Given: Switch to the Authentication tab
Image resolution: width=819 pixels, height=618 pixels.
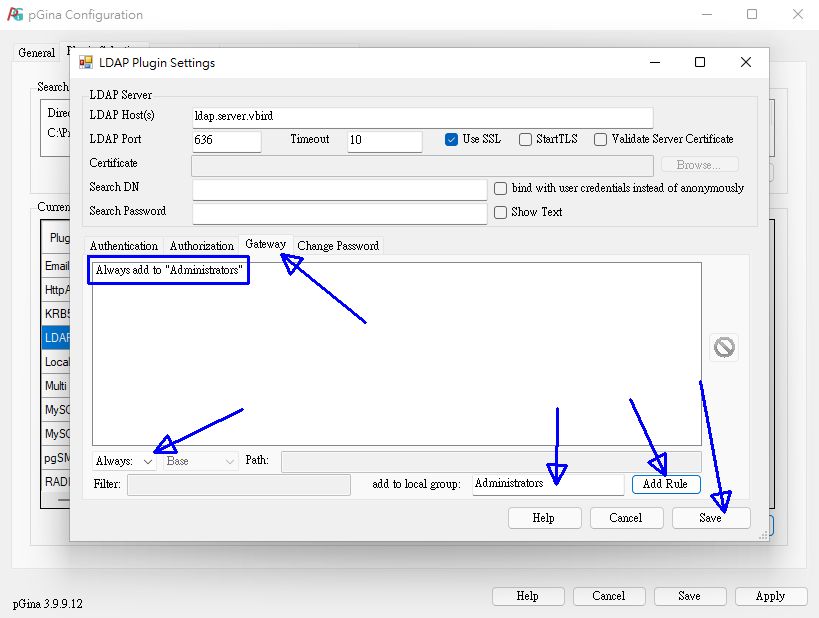Looking at the screenshot, I should tap(123, 245).
